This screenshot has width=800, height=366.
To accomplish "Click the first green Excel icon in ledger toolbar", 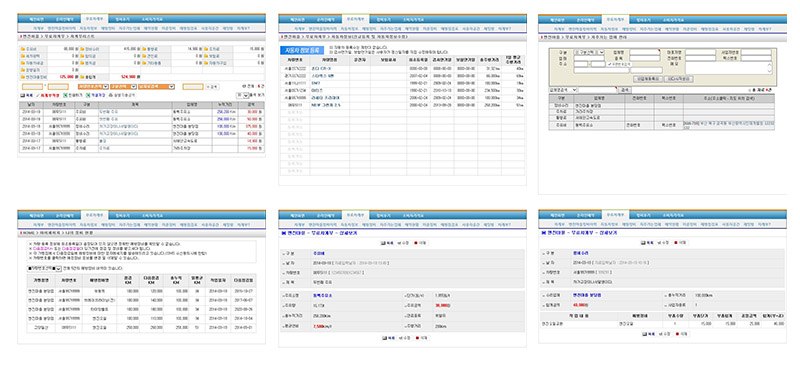I will point(65,95).
